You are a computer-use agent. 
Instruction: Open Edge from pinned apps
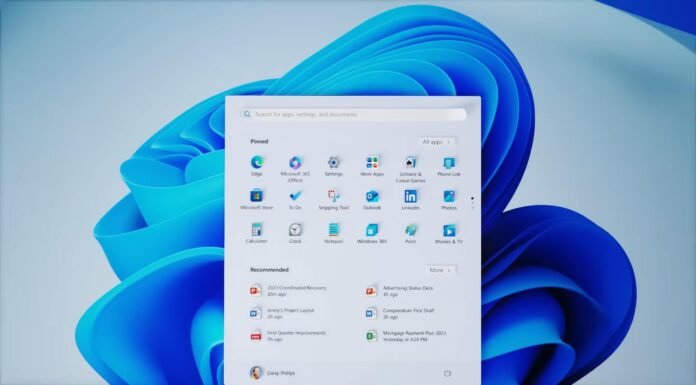tap(257, 166)
